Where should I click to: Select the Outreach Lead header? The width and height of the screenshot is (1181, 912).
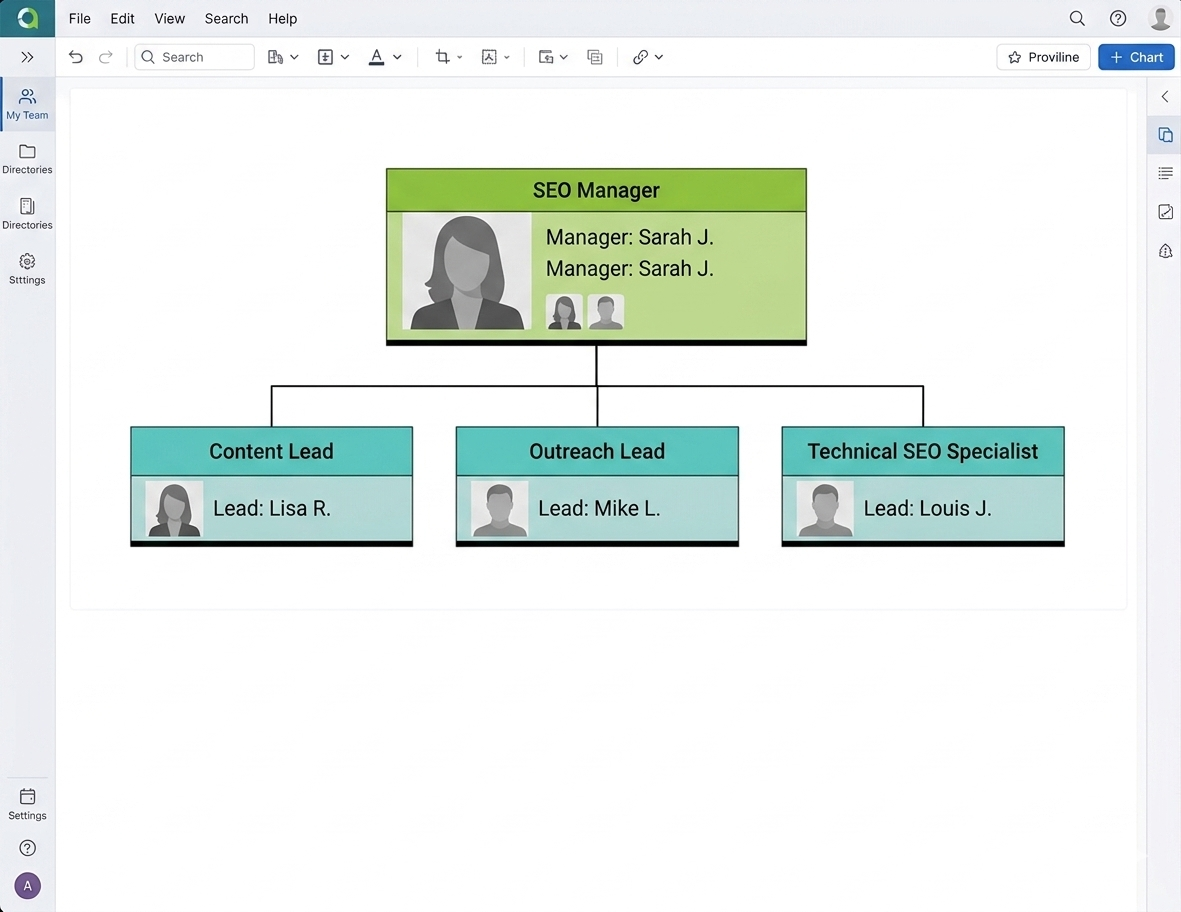[597, 451]
